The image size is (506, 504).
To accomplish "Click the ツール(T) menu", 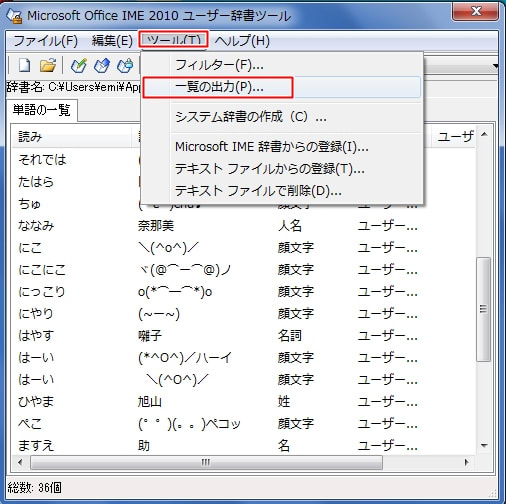I will (x=174, y=40).
